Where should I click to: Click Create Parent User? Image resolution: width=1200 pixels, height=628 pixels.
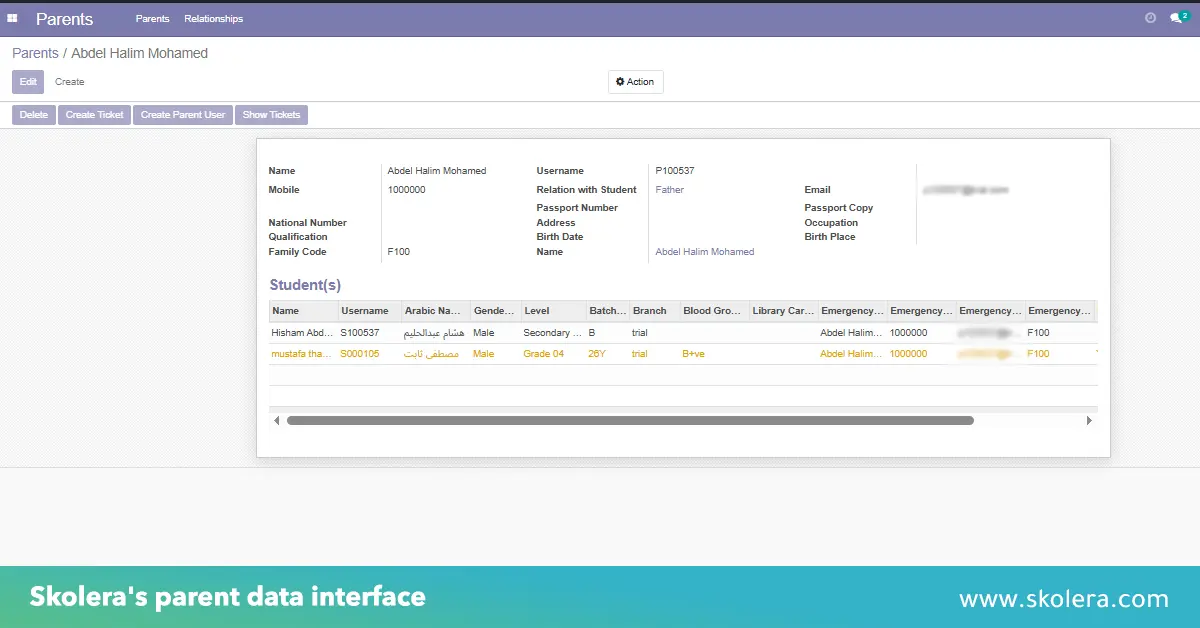point(182,114)
